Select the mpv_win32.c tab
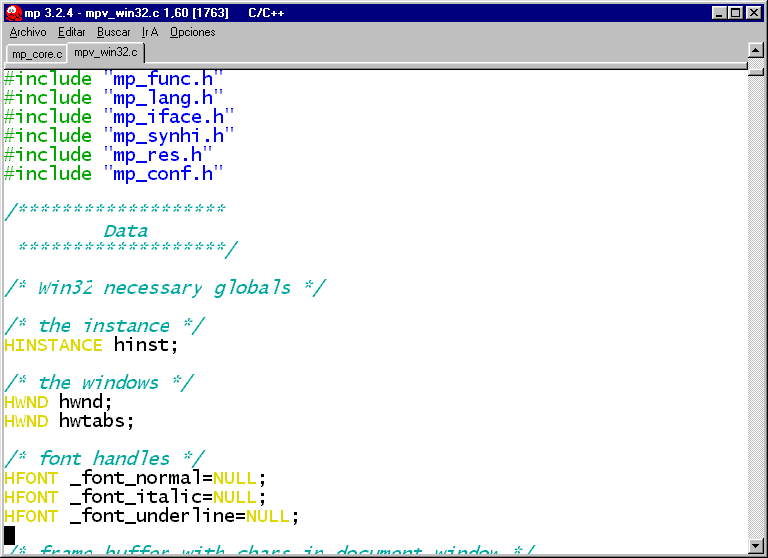768x558 pixels. tap(107, 52)
